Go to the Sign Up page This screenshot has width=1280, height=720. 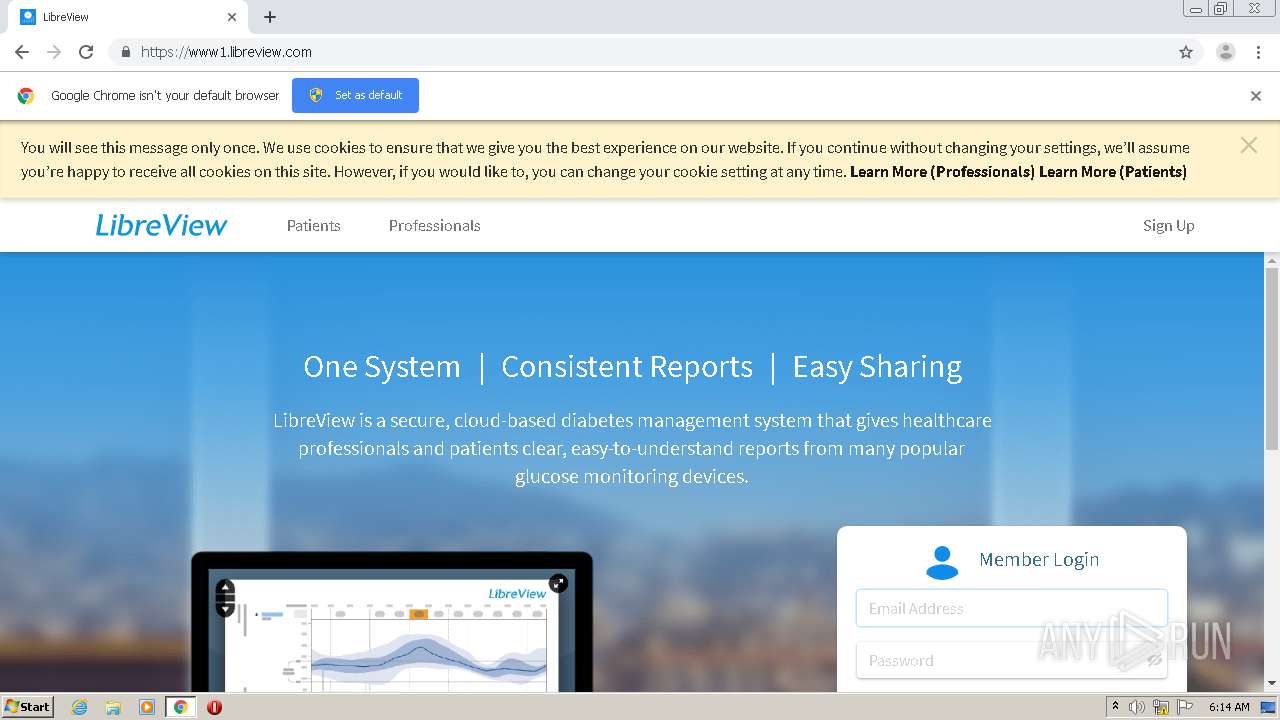(1169, 226)
